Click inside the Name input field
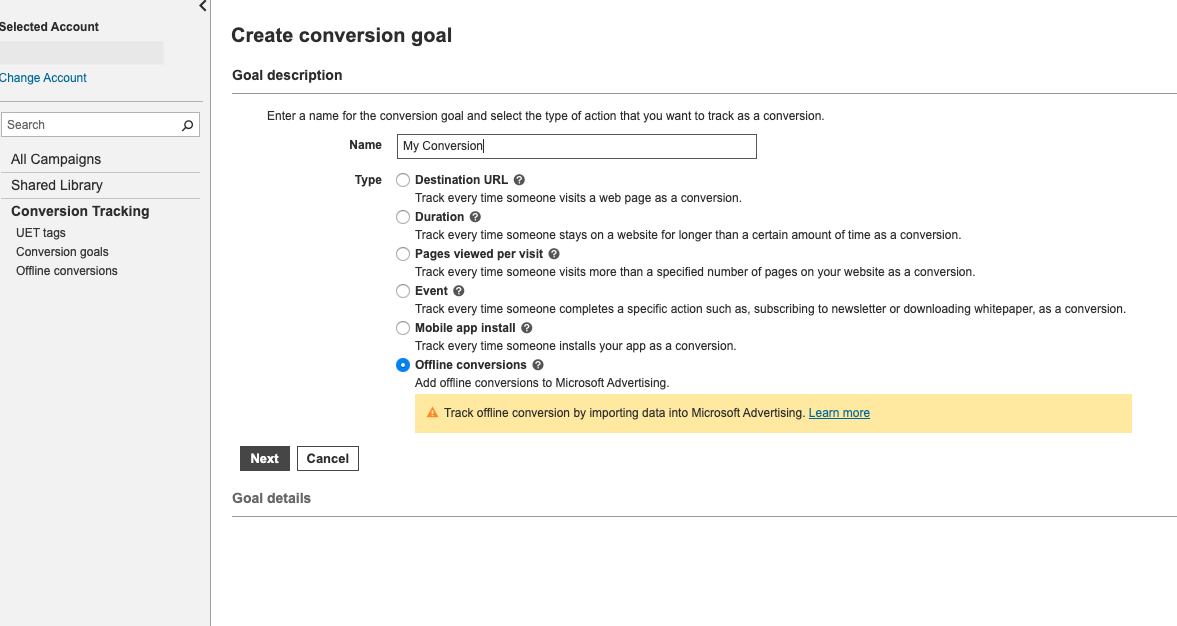This screenshot has width=1177, height=626. pos(575,146)
